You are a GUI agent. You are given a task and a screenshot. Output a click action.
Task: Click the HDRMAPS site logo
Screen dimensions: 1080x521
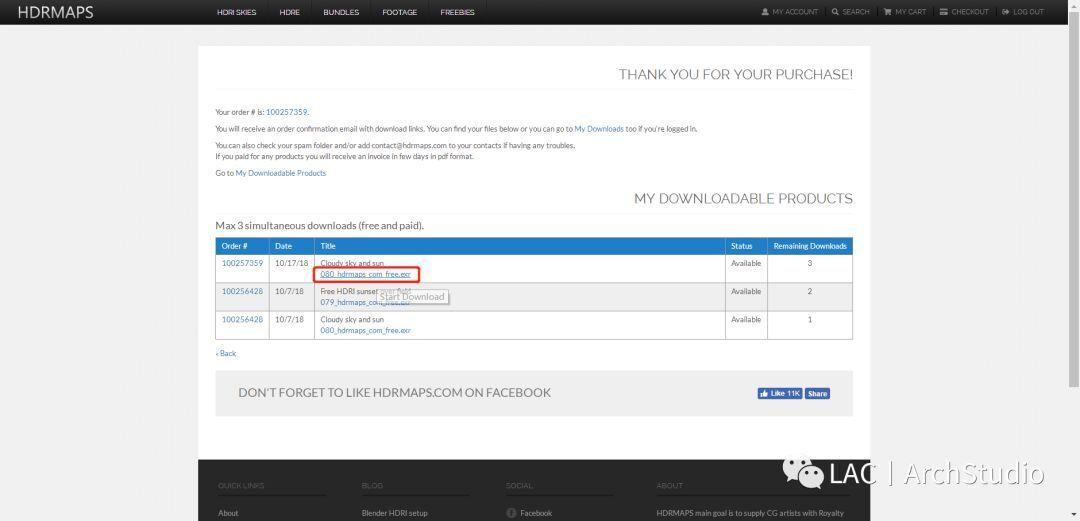click(x=56, y=12)
